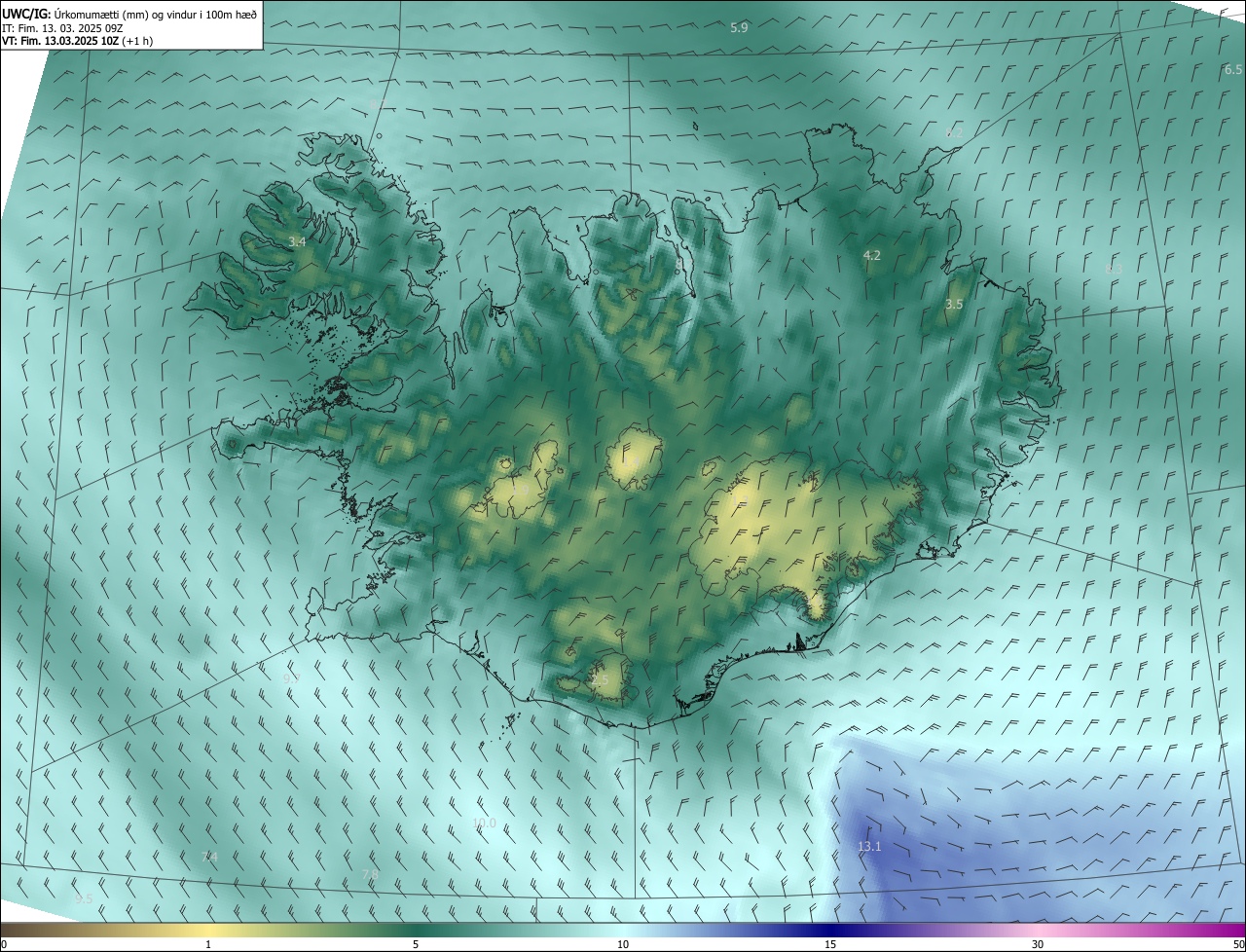Click the '50' tick label on the color scale

click(x=1238, y=945)
